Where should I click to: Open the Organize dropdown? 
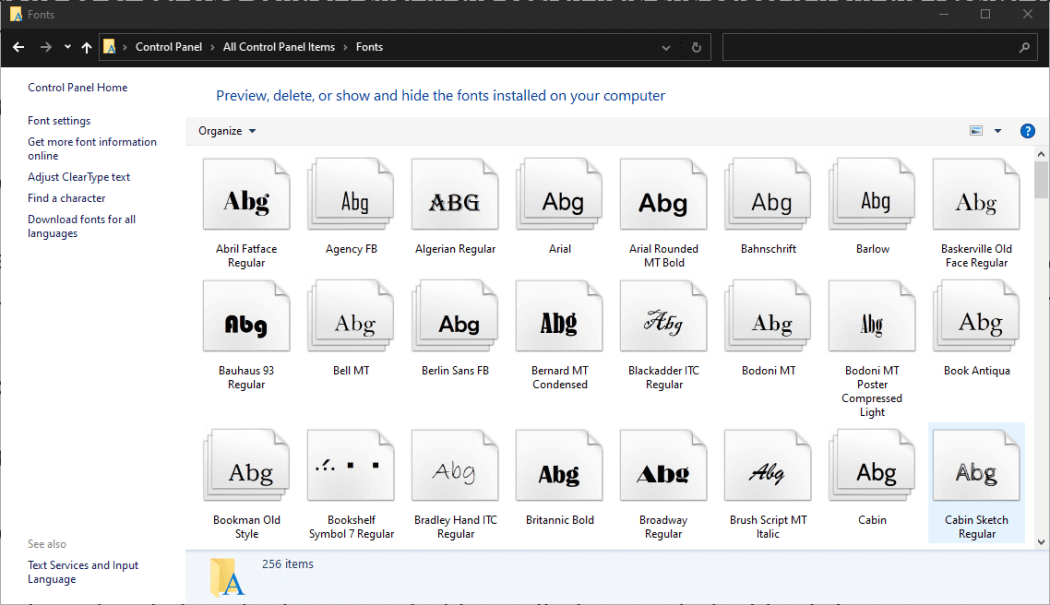[225, 130]
